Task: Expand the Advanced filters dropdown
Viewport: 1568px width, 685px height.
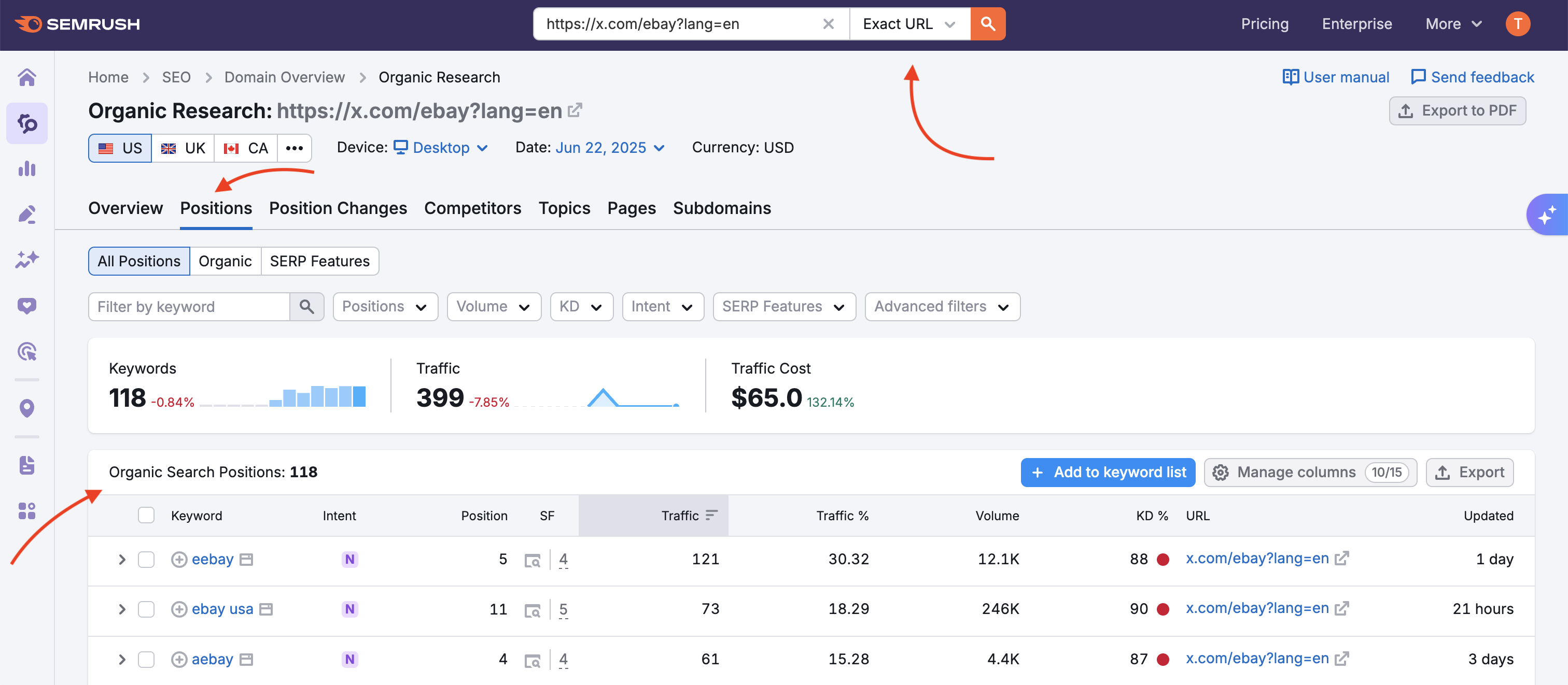Action: click(x=942, y=307)
